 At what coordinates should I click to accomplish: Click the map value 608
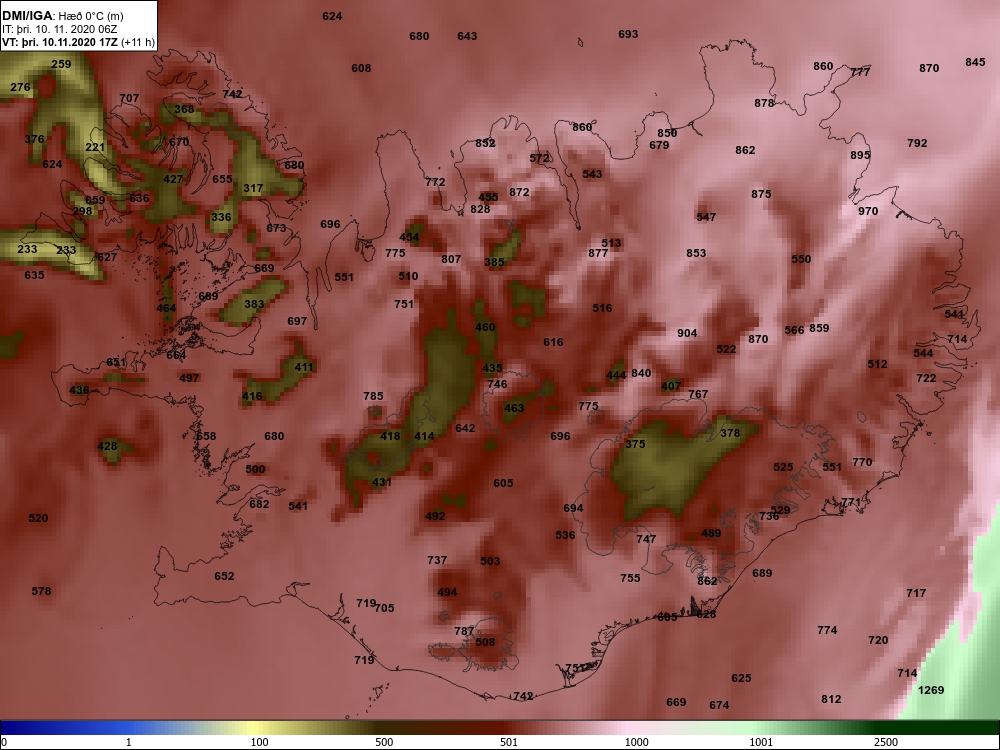point(361,68)
